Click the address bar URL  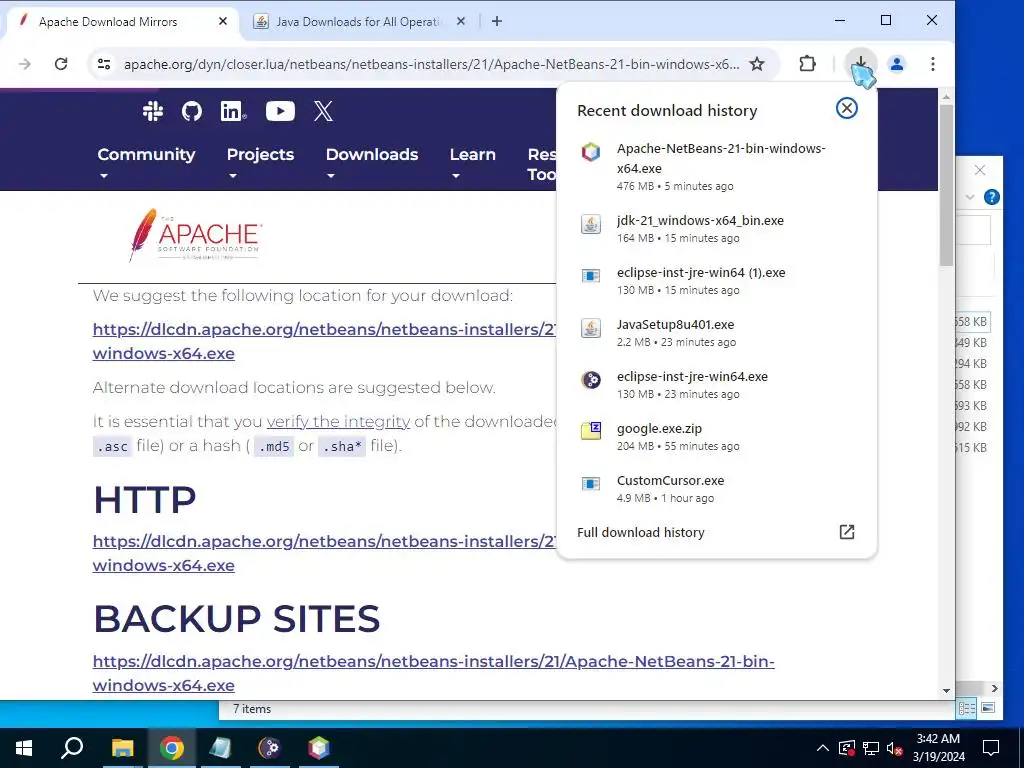click(431, 64)
